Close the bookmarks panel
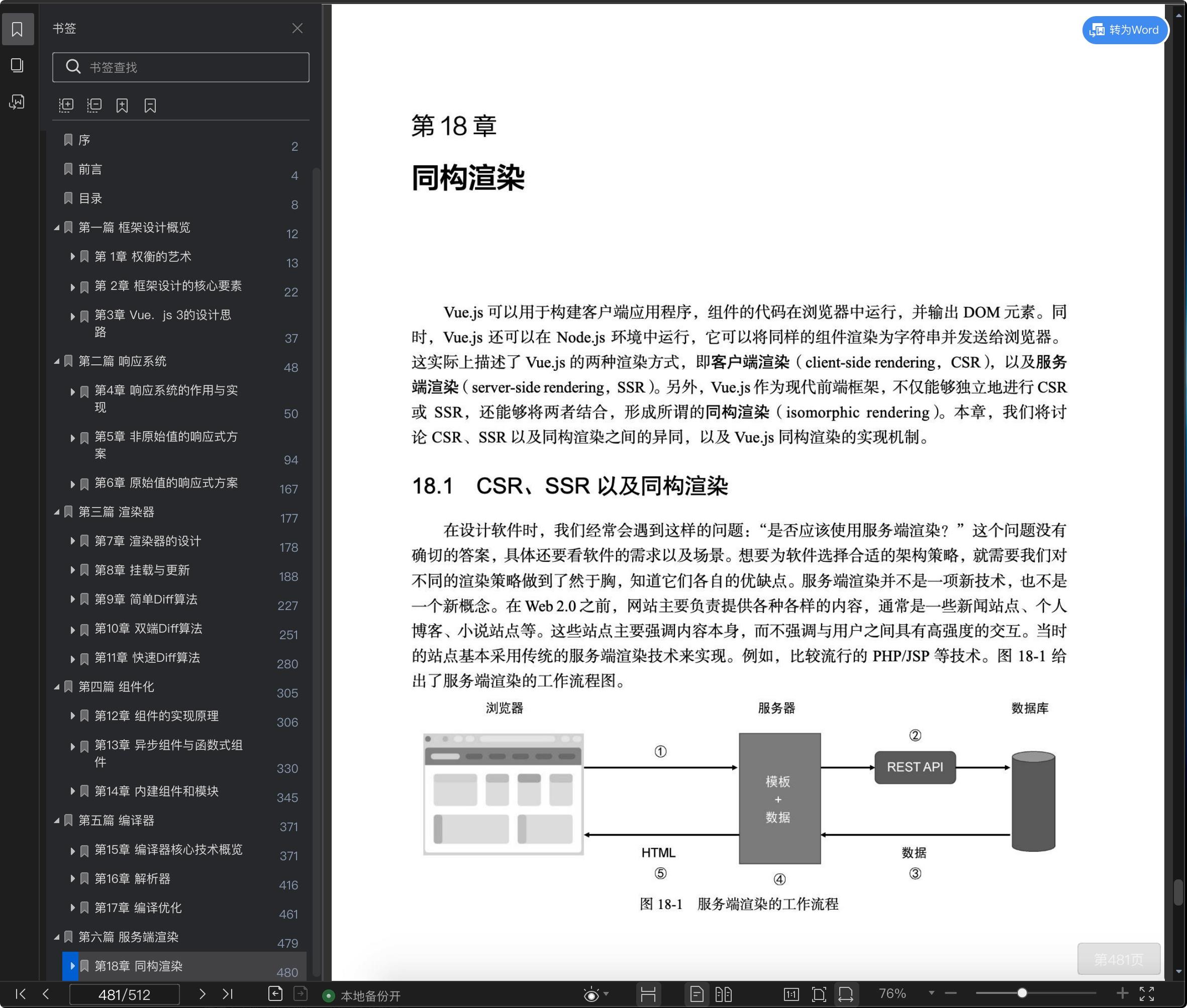Screen dimensions: 1187x1008 (297, 28)
